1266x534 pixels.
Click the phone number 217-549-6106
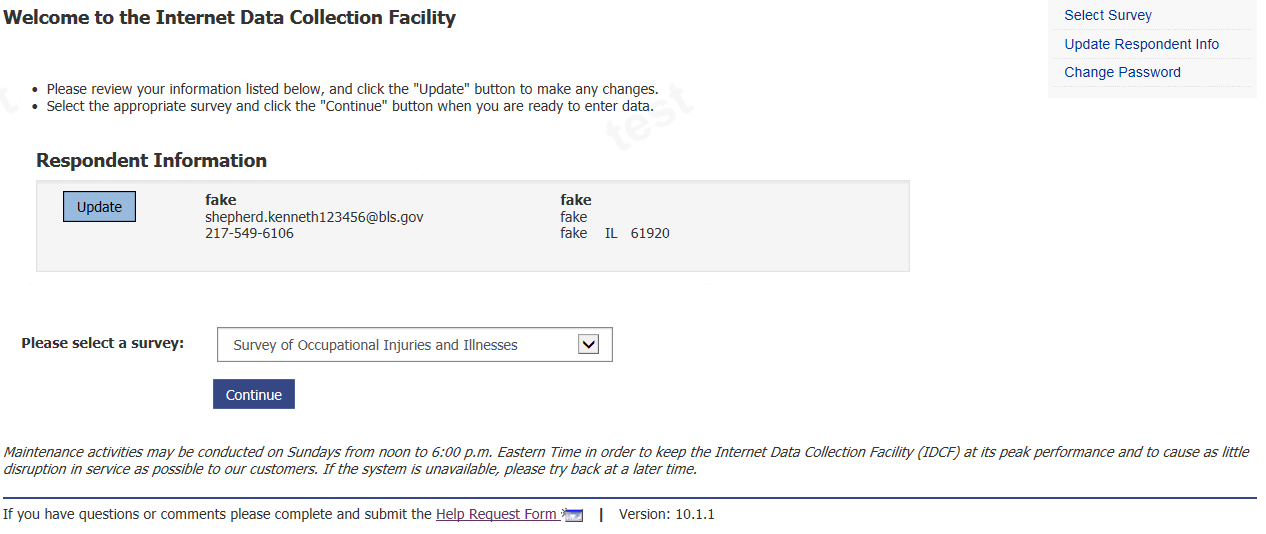pos(249,233)
